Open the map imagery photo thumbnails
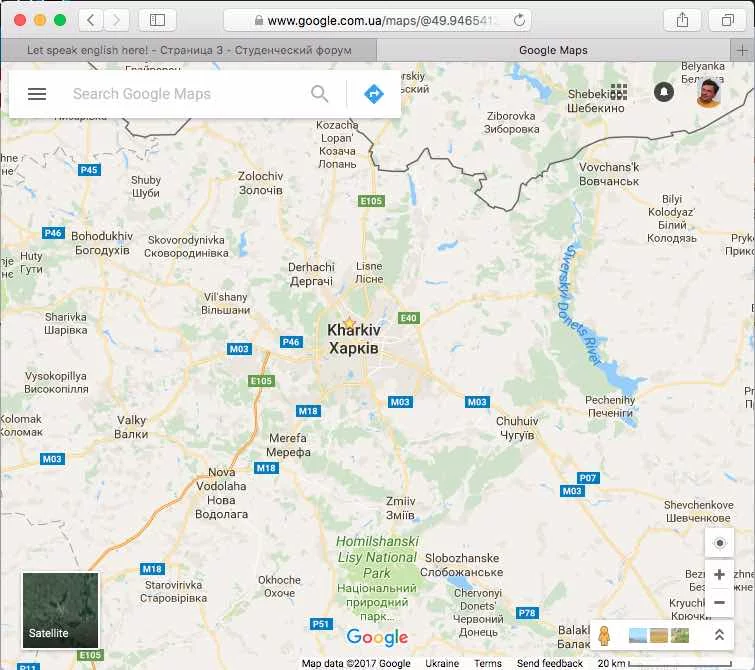The height and width of the screenshot is (670, 755). pos(658,635)
